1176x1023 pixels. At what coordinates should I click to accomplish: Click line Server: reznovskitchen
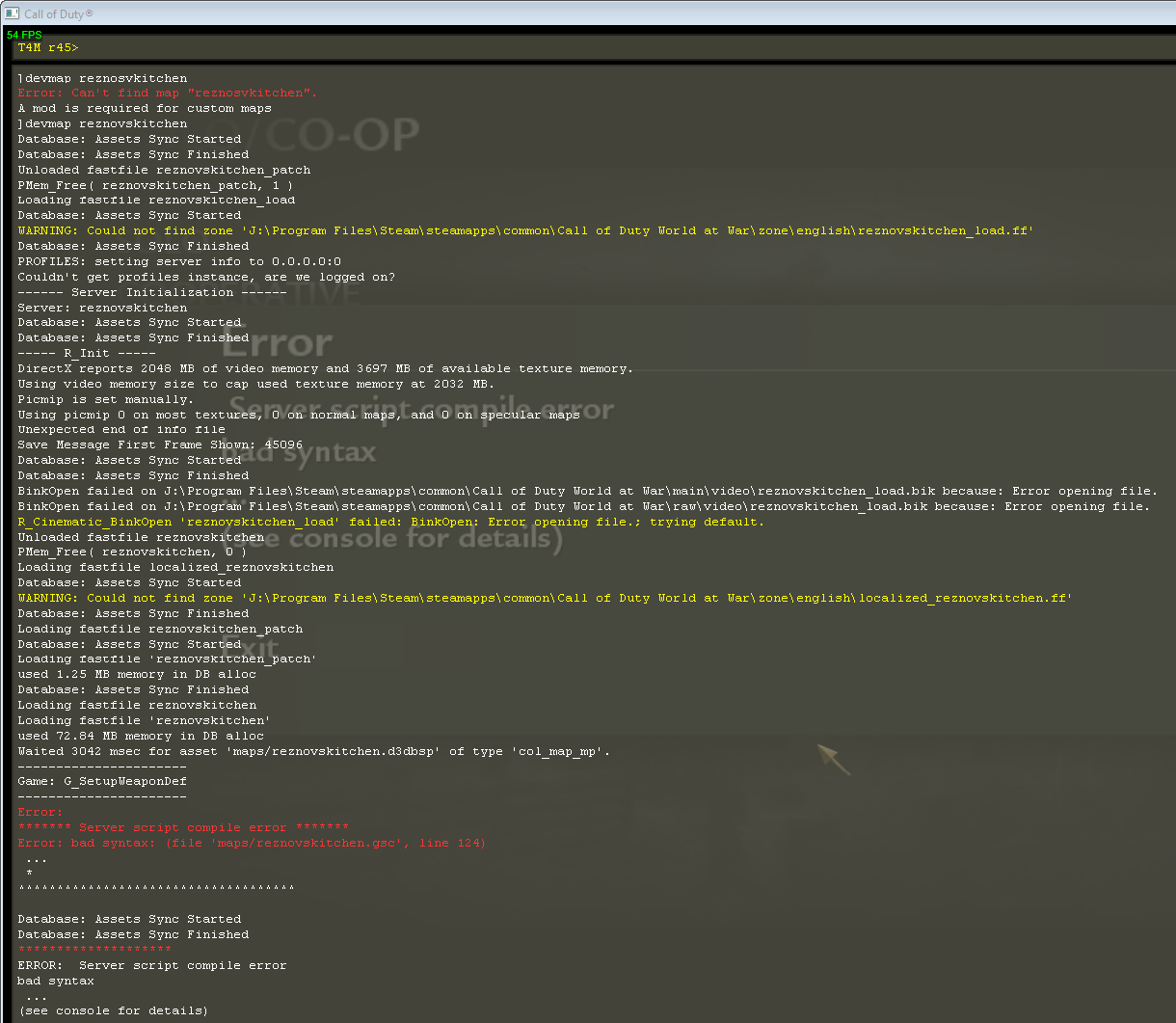point(102,308)
